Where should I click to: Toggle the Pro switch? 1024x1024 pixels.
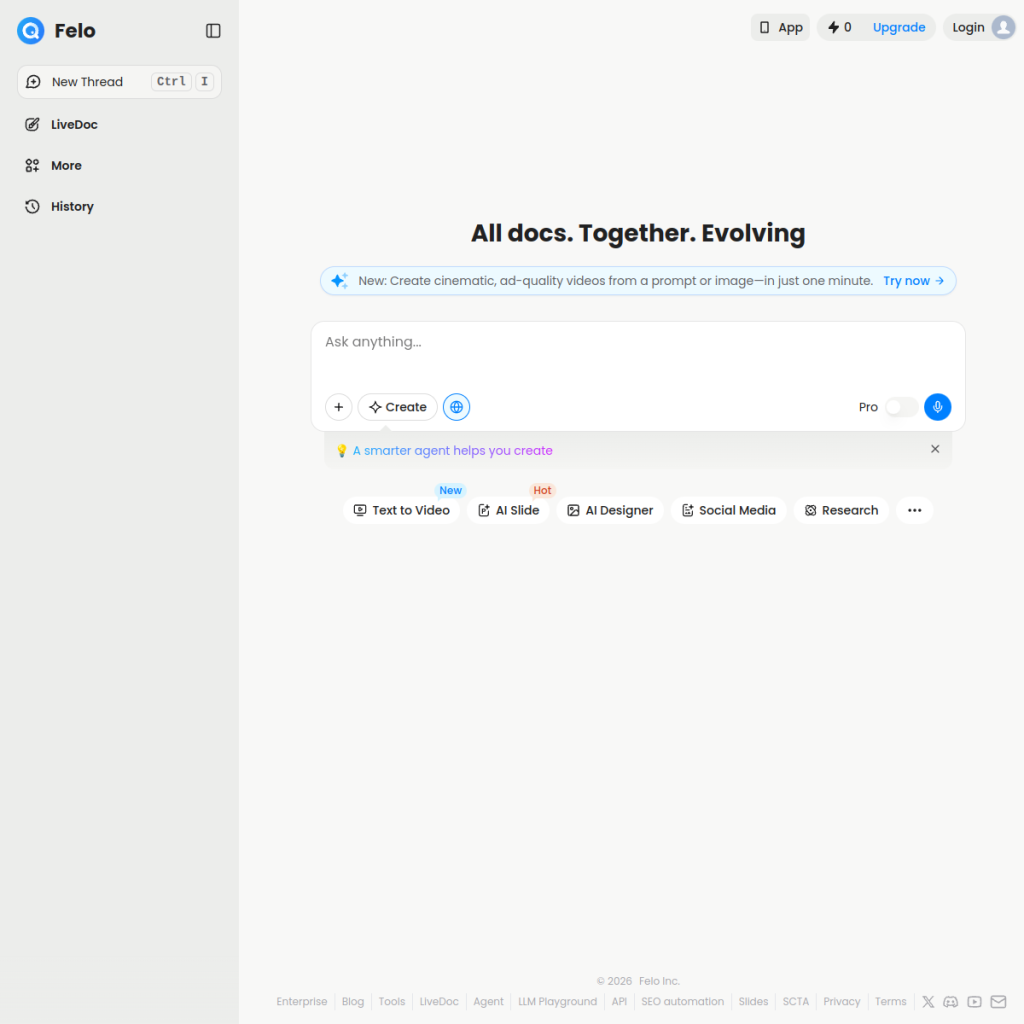pyautogui.click(x=901, y=407)
